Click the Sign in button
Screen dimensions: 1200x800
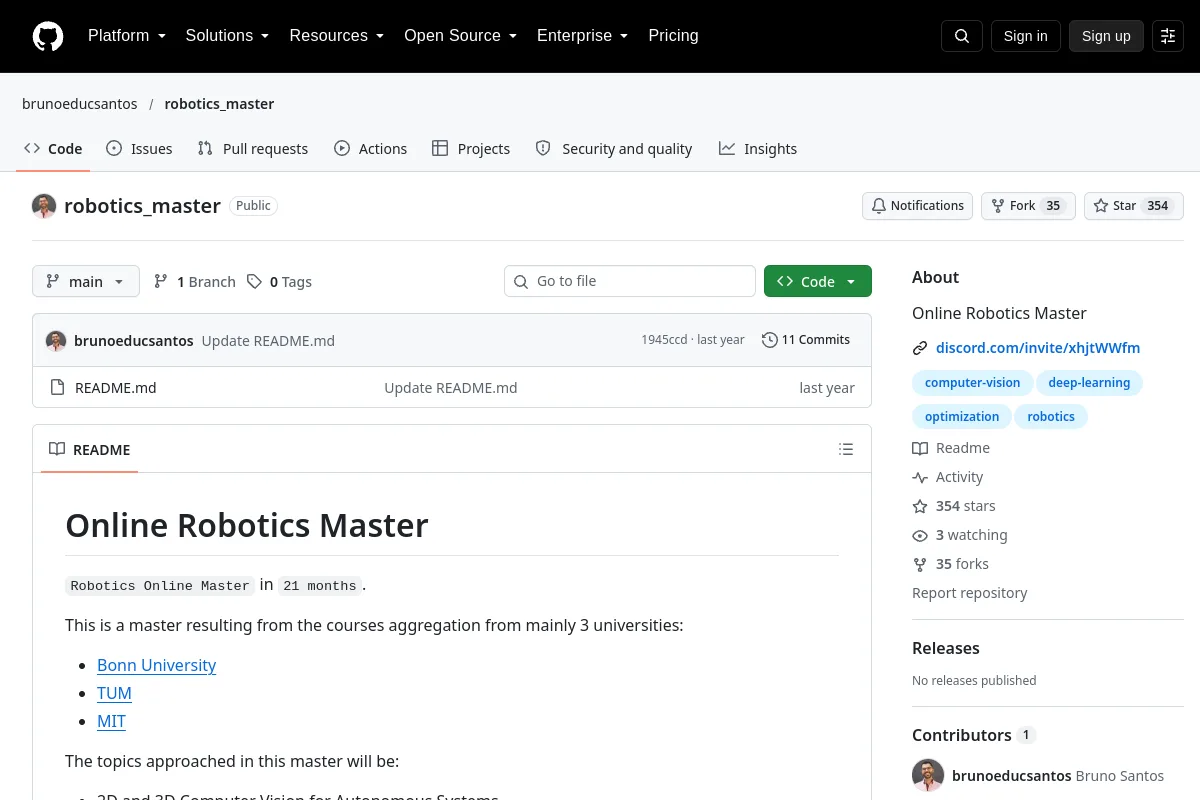coord(1026,36)
